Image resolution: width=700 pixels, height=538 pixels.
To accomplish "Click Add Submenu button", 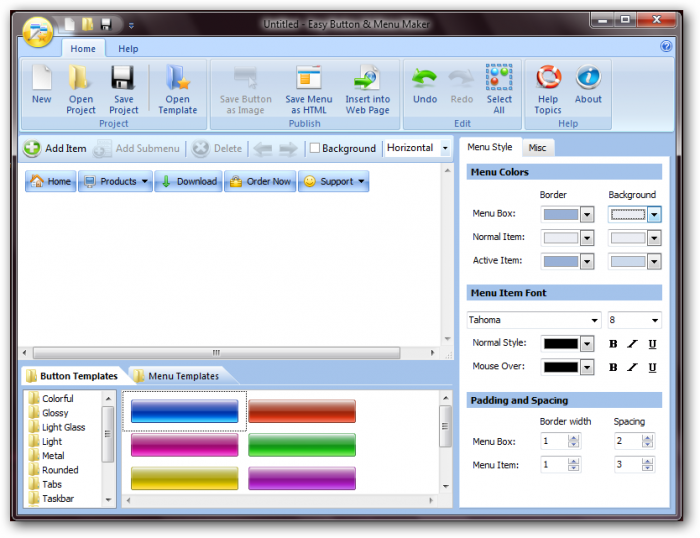I will coord(137,148).
